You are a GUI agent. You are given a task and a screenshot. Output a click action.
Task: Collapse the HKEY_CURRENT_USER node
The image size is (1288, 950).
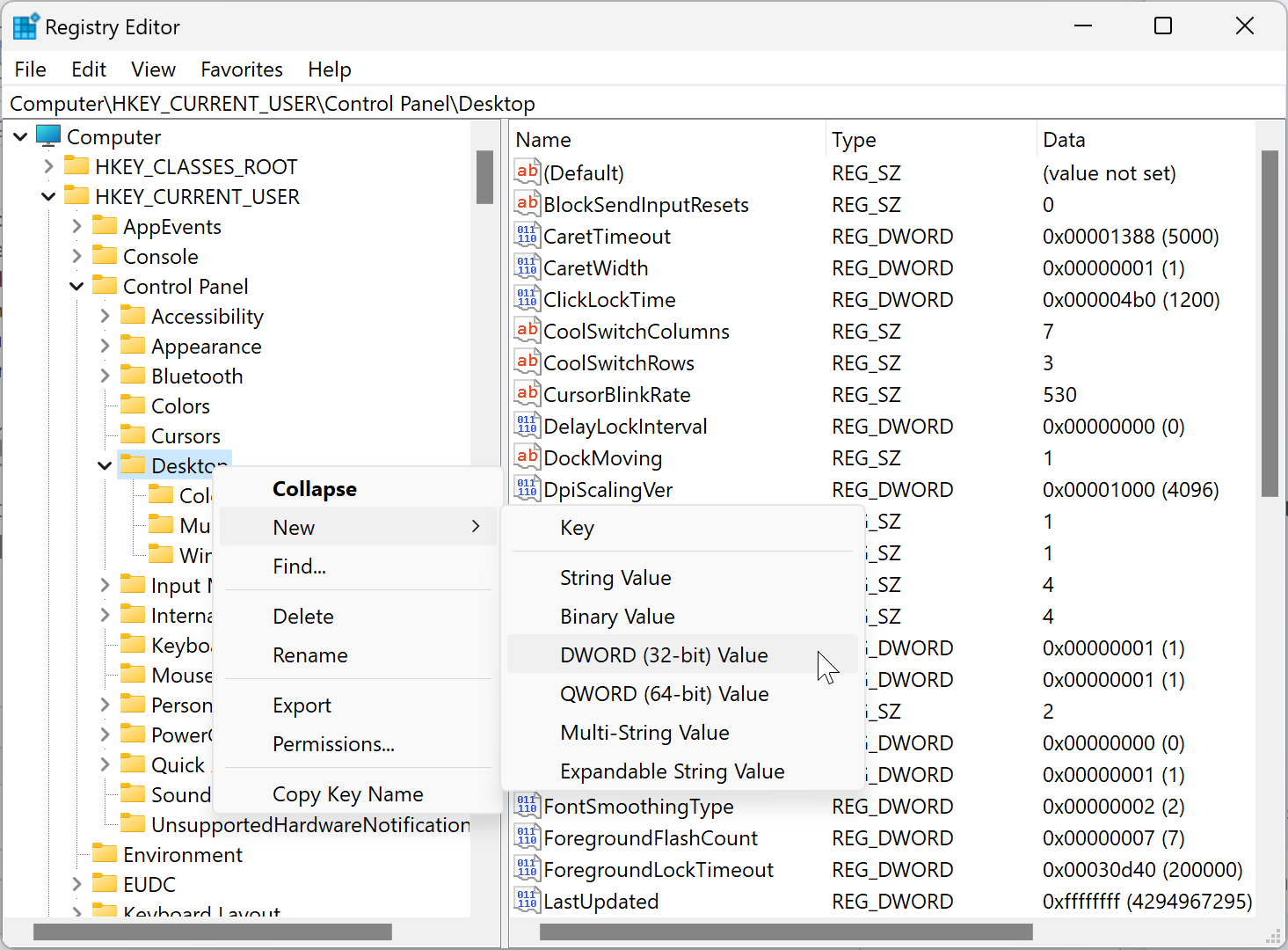coord(48,196)
